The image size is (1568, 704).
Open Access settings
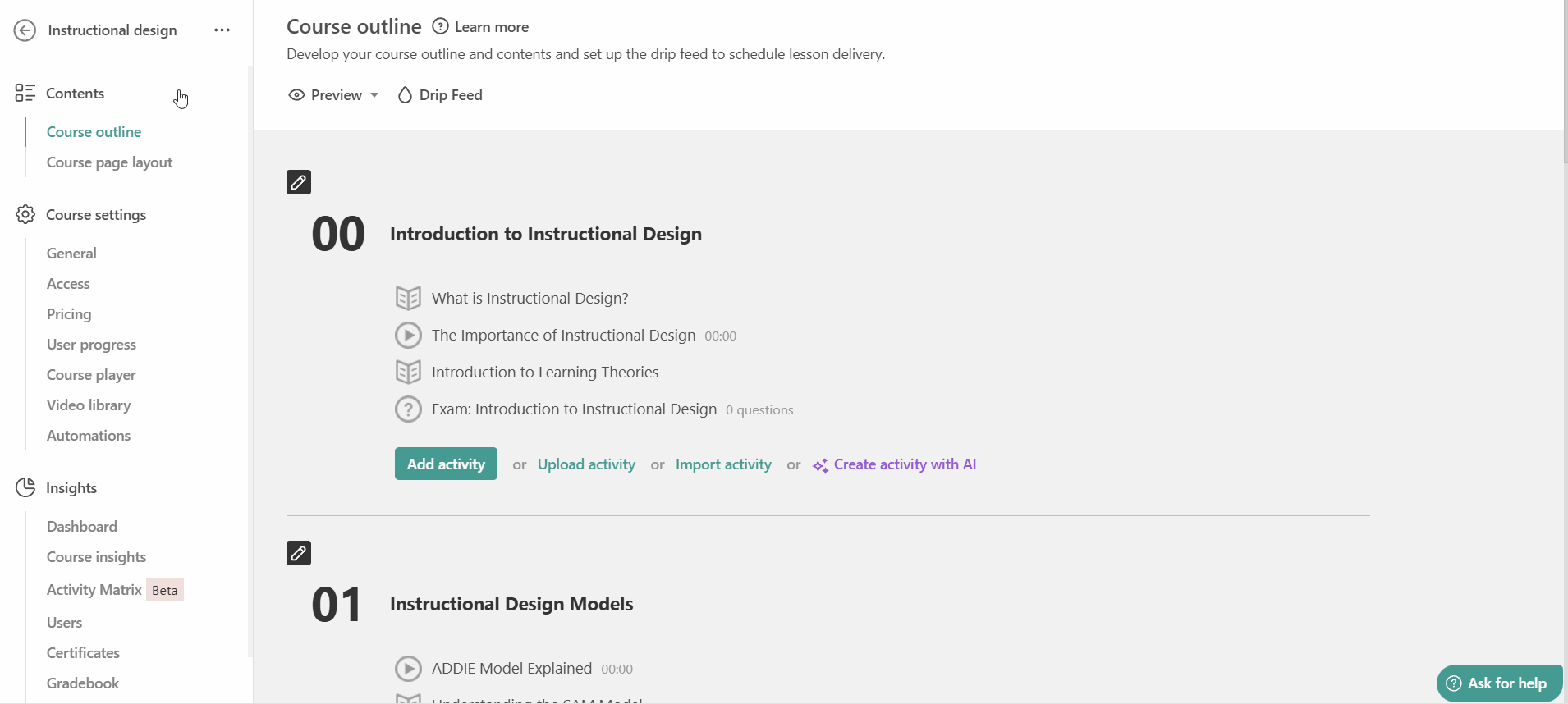68,284
